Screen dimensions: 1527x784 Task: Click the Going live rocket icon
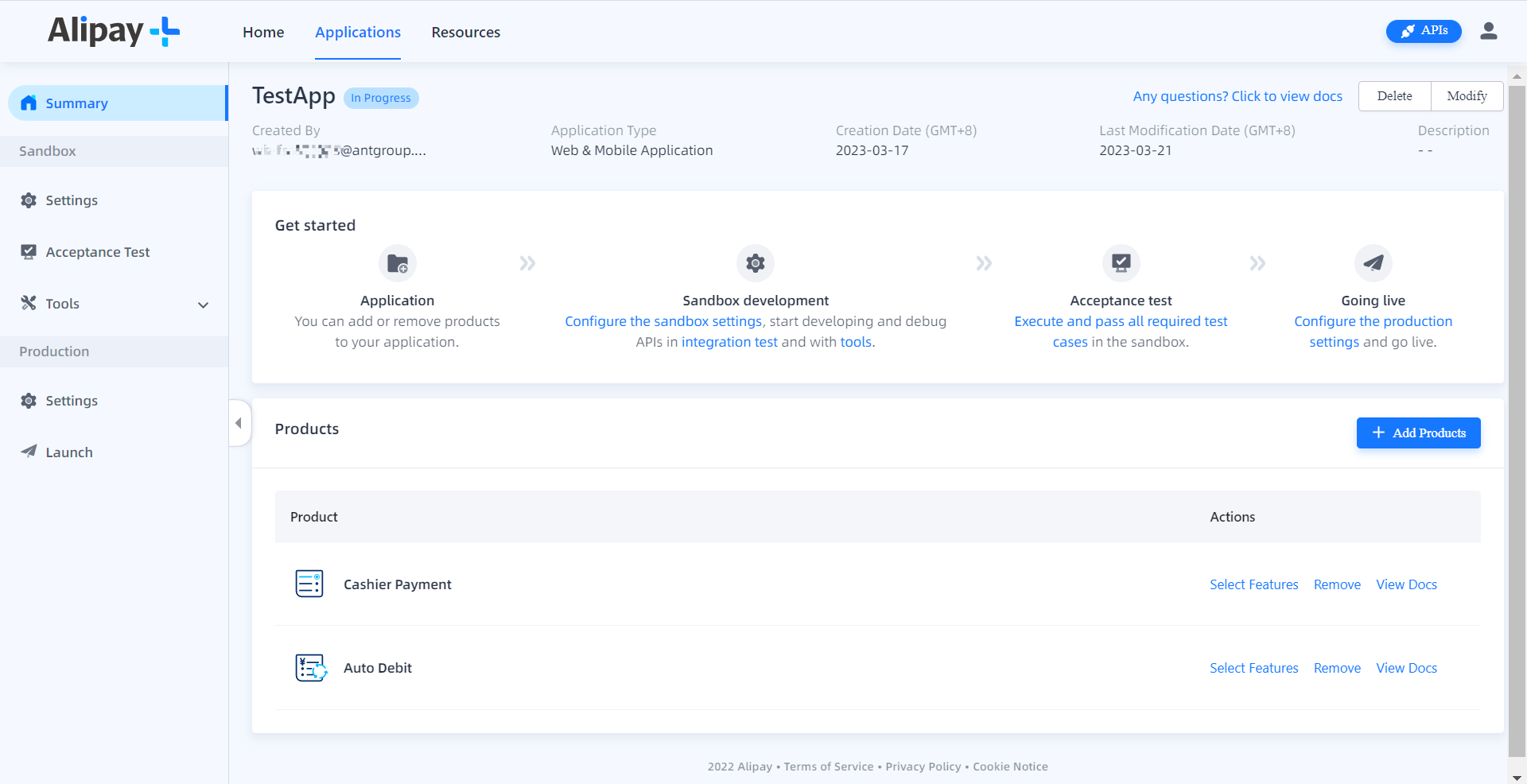click(x=1374, y=263)
